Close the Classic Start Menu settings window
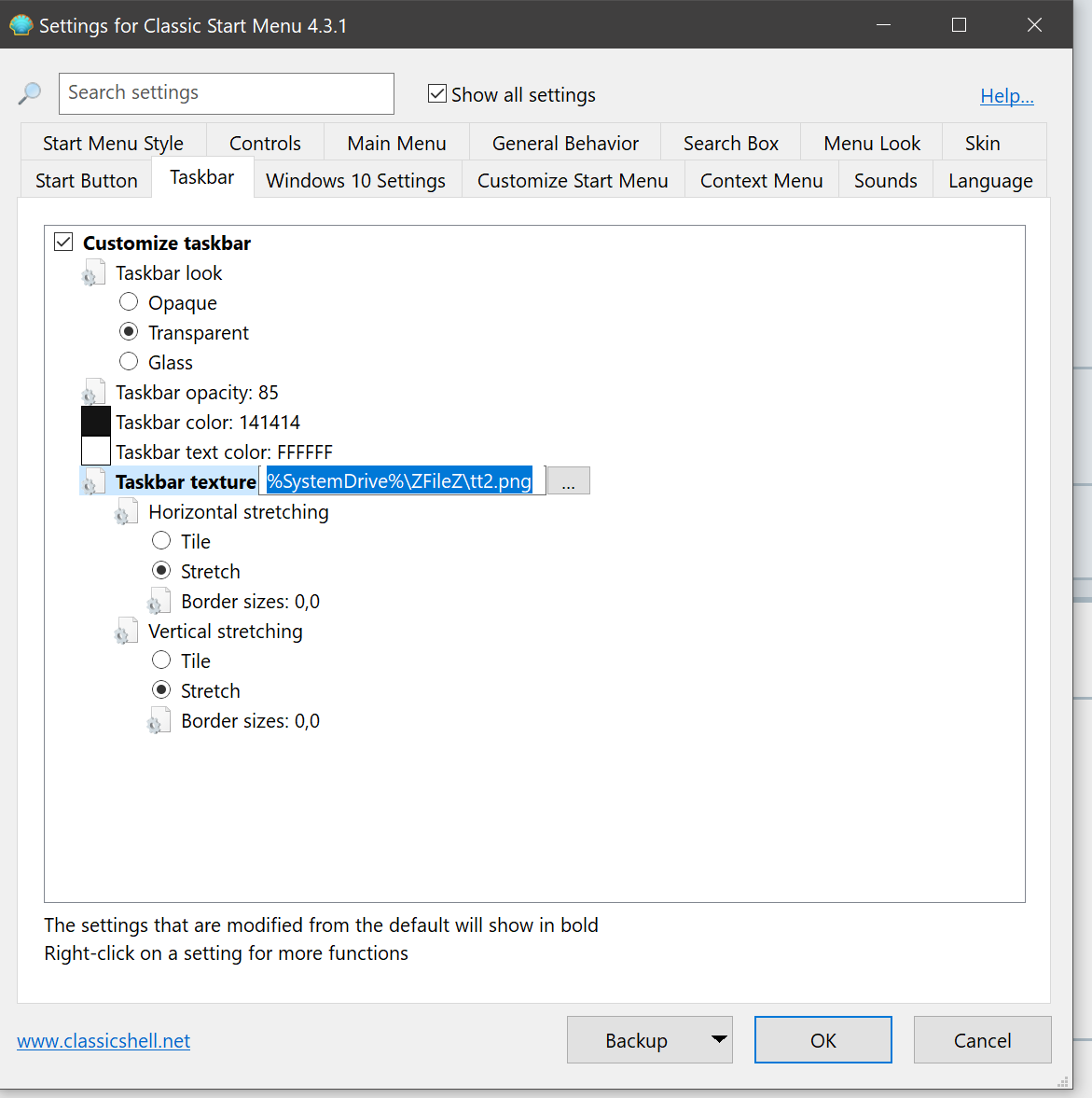 1034,25
